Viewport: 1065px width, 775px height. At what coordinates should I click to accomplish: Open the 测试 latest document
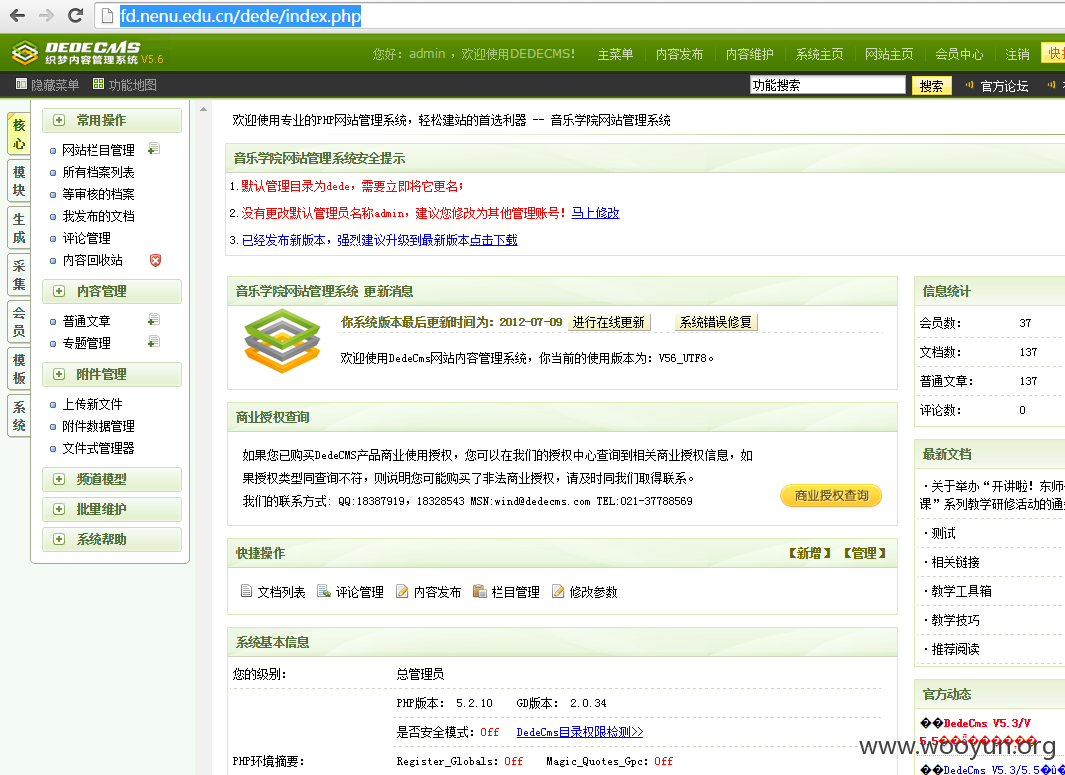(943, 534)
